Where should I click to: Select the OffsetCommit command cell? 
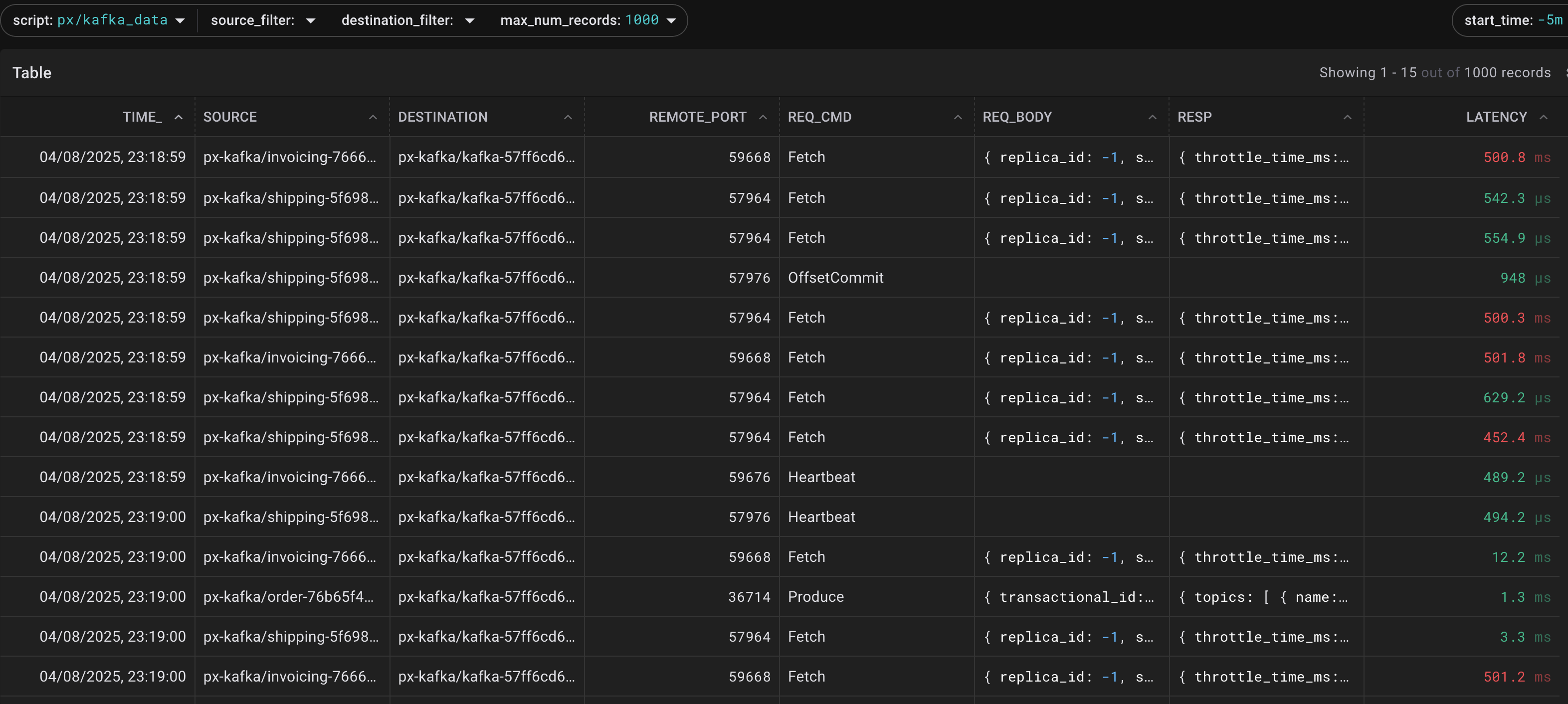coord(877,278)
